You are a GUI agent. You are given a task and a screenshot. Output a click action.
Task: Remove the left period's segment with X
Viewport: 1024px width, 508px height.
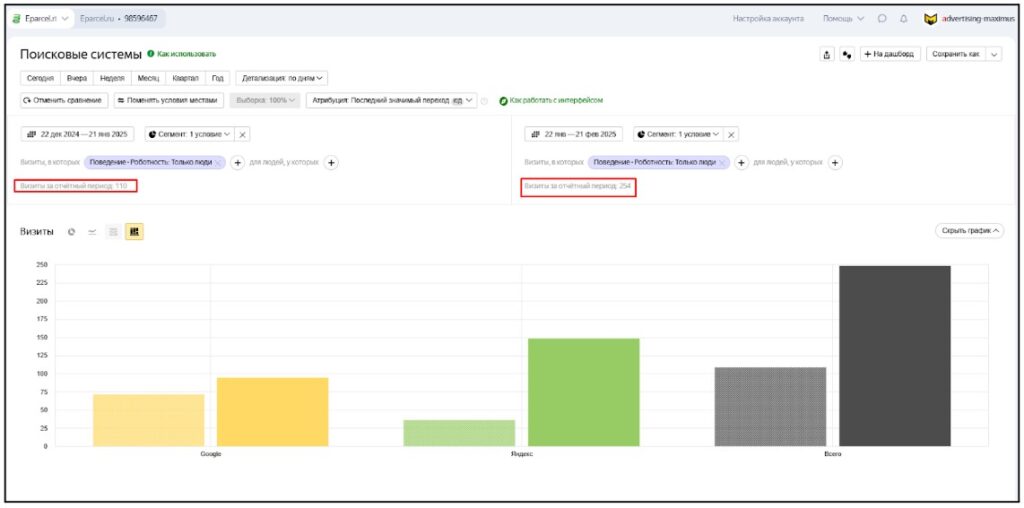(x=243, y=134)
